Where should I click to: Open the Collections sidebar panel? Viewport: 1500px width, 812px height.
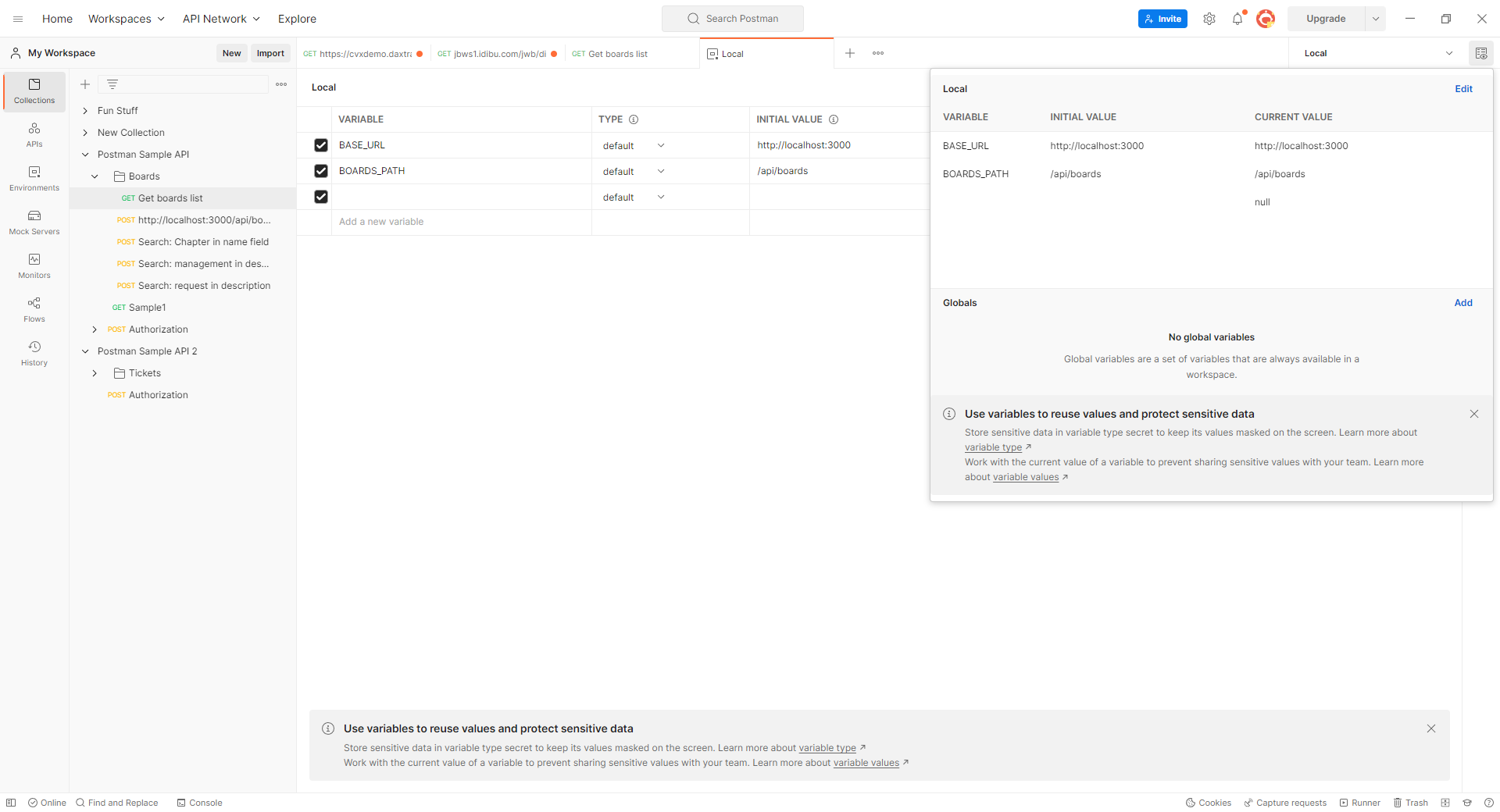click(34, 91)
